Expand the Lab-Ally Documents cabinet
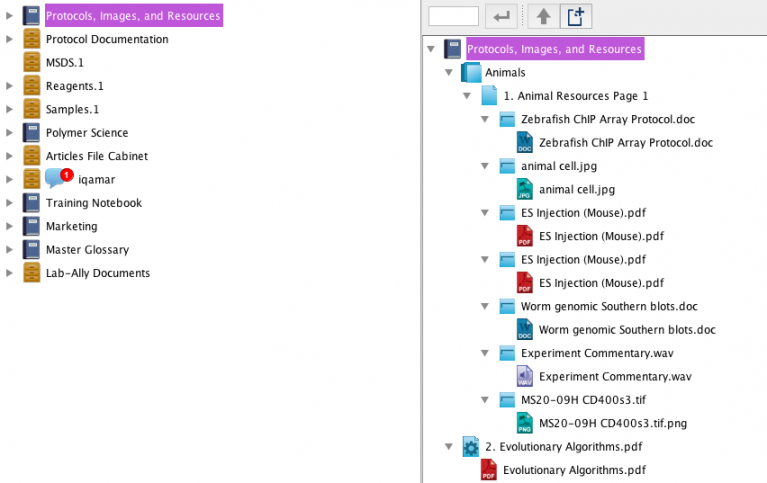The width and height of the screenshot is (767, 483). point(10,273)
